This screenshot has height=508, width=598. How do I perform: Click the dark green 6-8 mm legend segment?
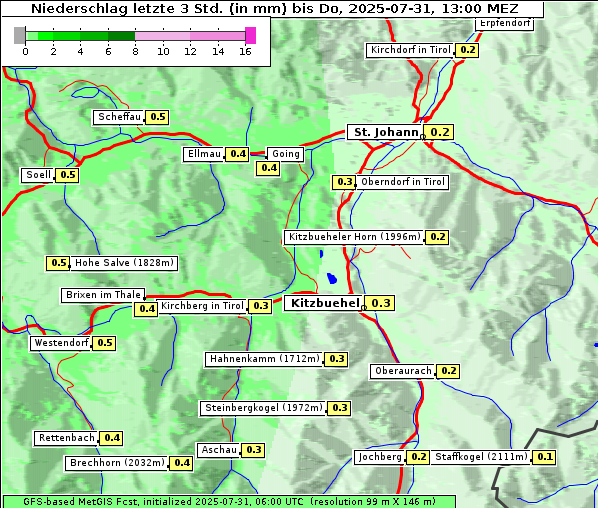[122, 36]
